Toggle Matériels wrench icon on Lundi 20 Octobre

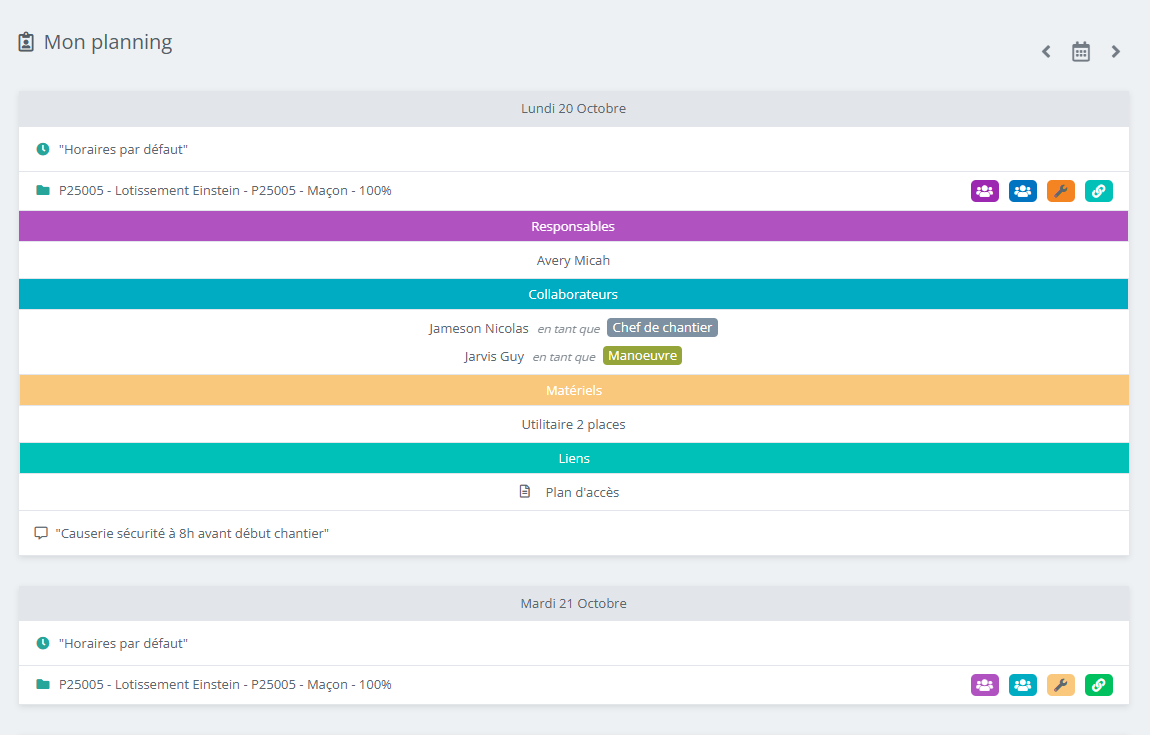click(x=1060, y=191)
